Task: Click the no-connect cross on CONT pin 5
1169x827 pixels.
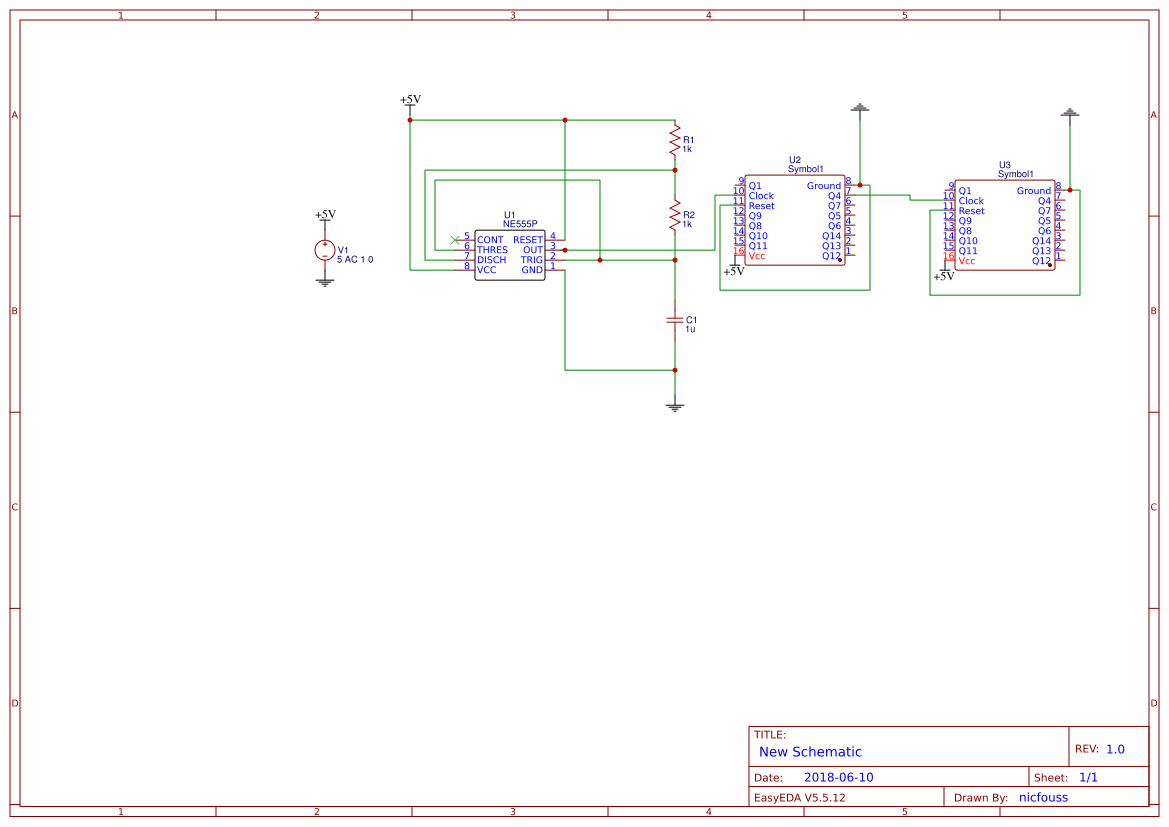Action: [456, 239]
